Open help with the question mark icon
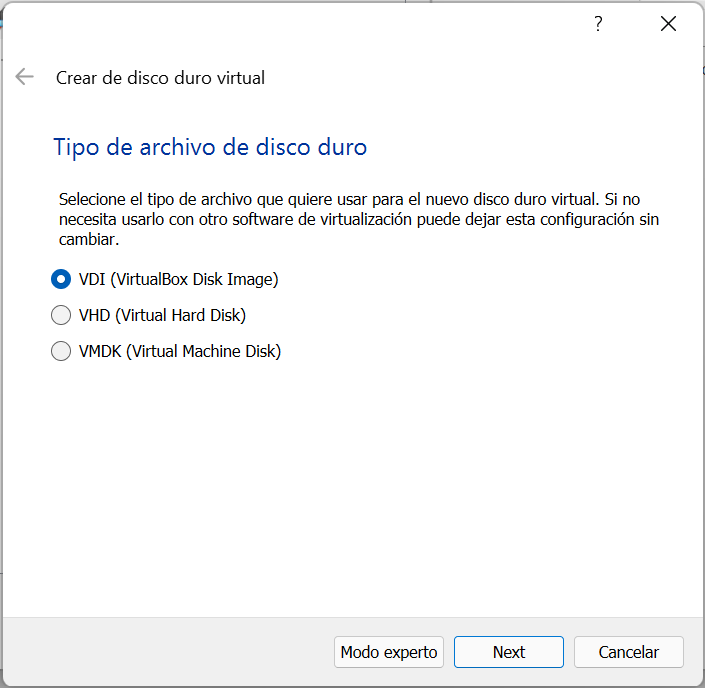The height and width of the screenshot is (688, 705). click(x=598, y=24)
